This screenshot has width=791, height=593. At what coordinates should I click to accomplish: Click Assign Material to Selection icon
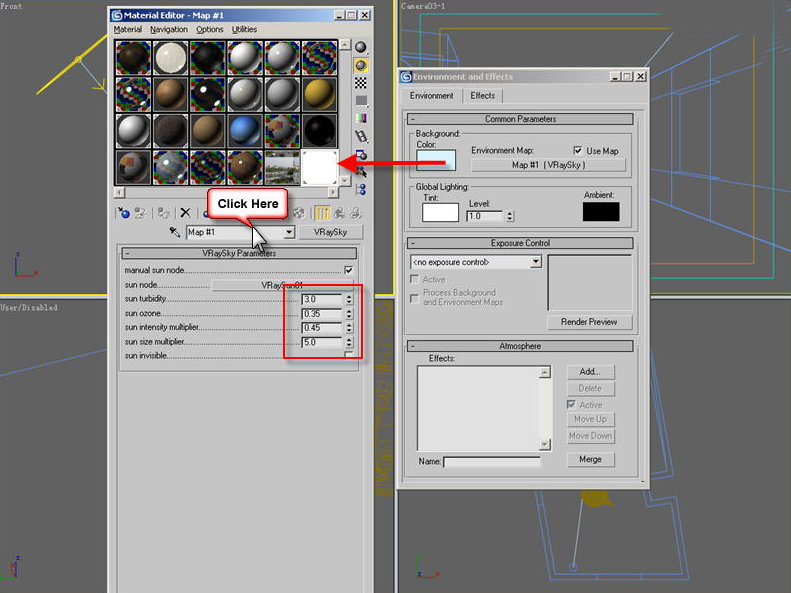[163, 213]
